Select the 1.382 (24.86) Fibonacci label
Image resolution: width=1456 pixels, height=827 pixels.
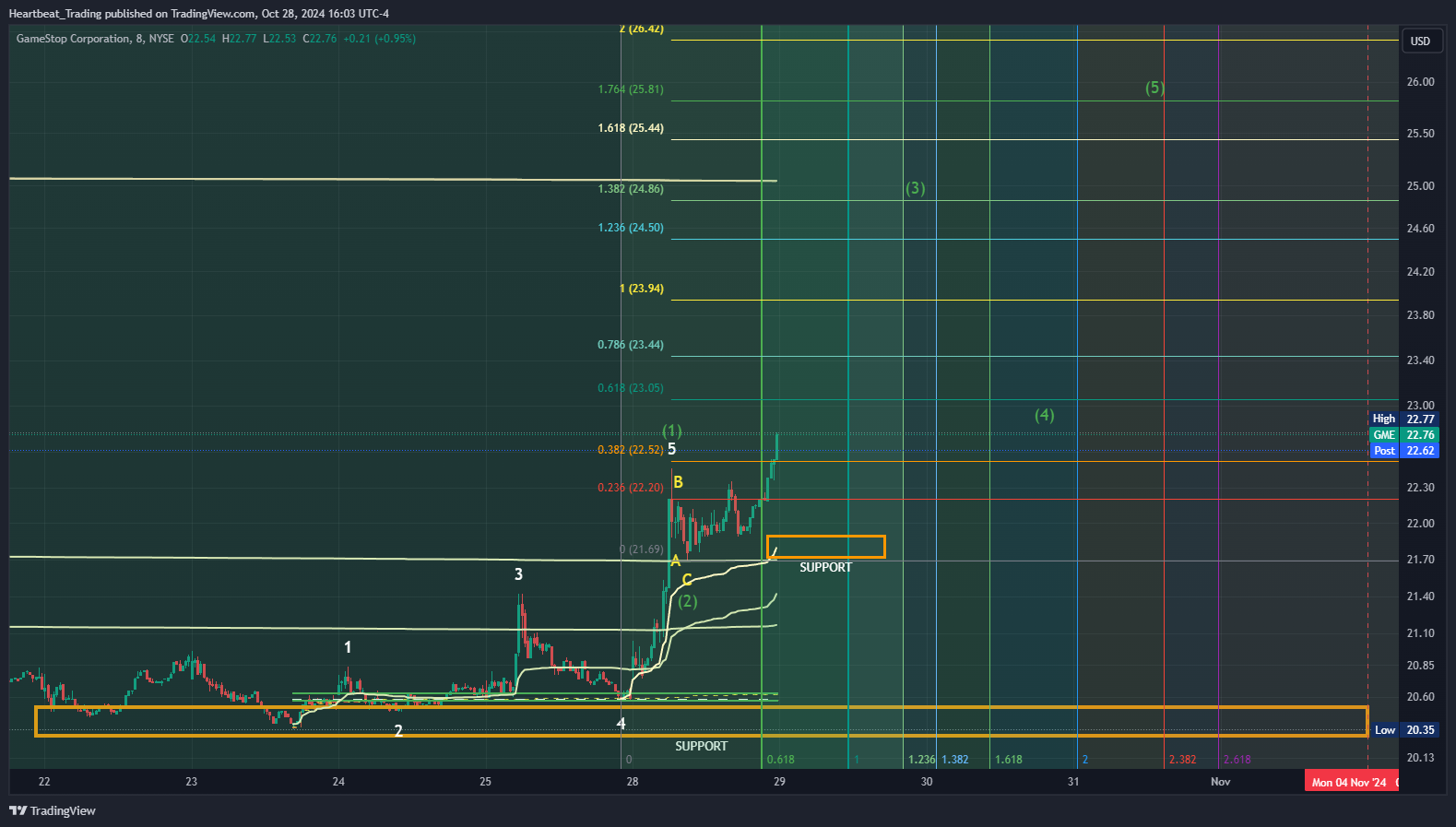click(631, 189)
